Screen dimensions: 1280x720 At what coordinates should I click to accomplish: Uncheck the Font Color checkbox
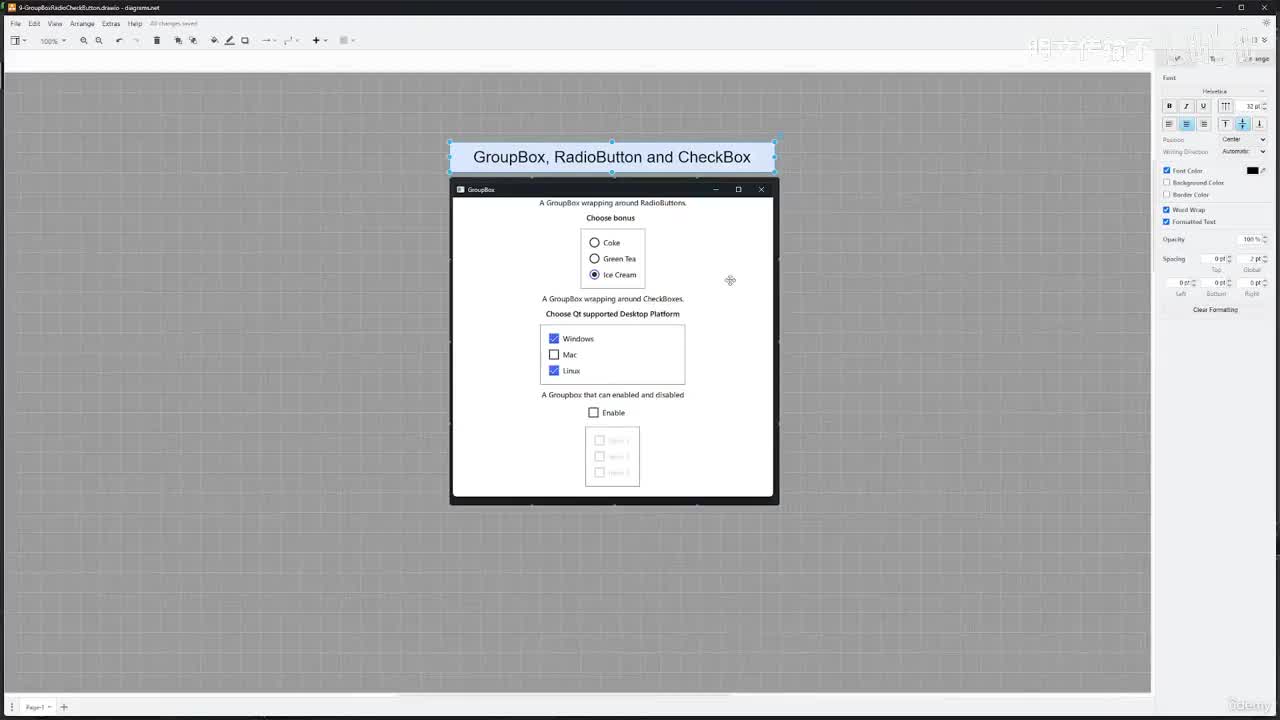click(x=1166, y=171)
